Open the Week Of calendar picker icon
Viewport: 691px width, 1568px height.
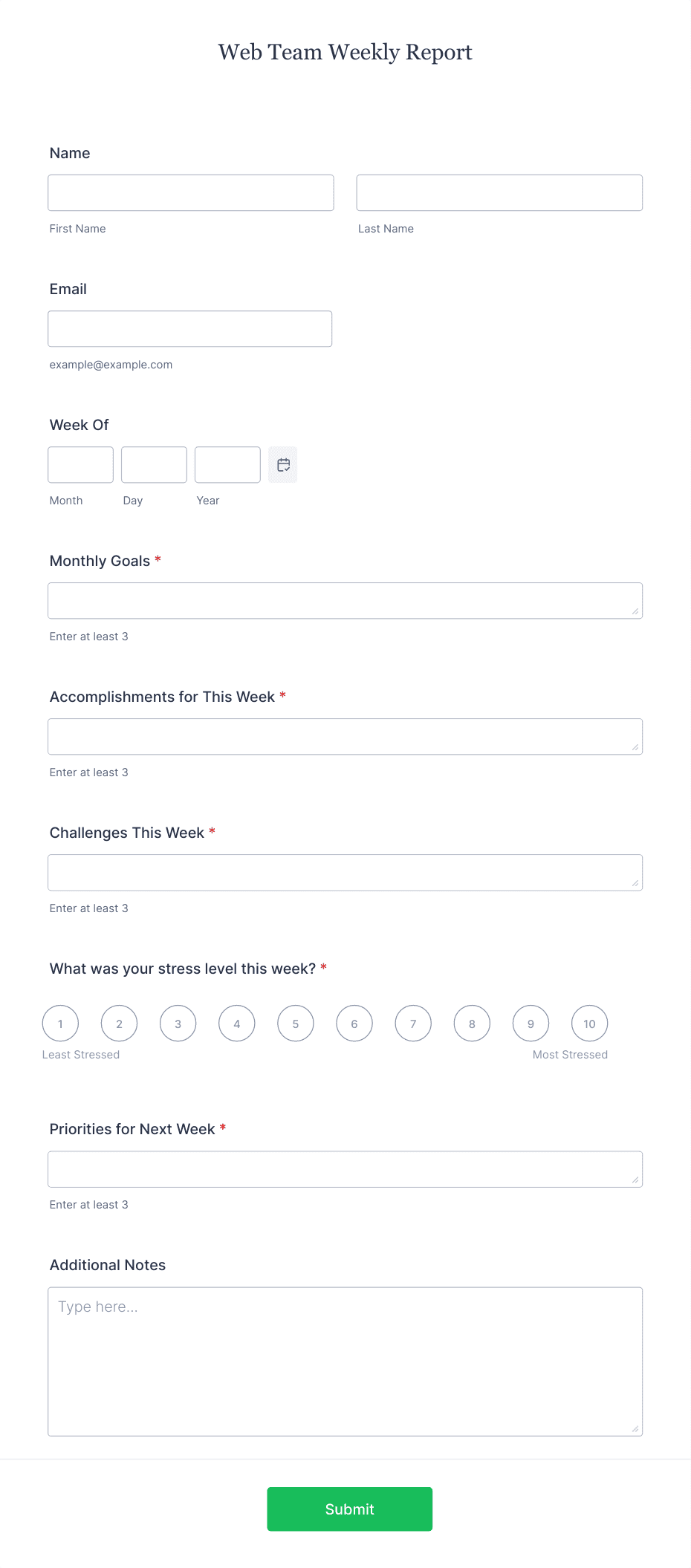pos(283,465)
